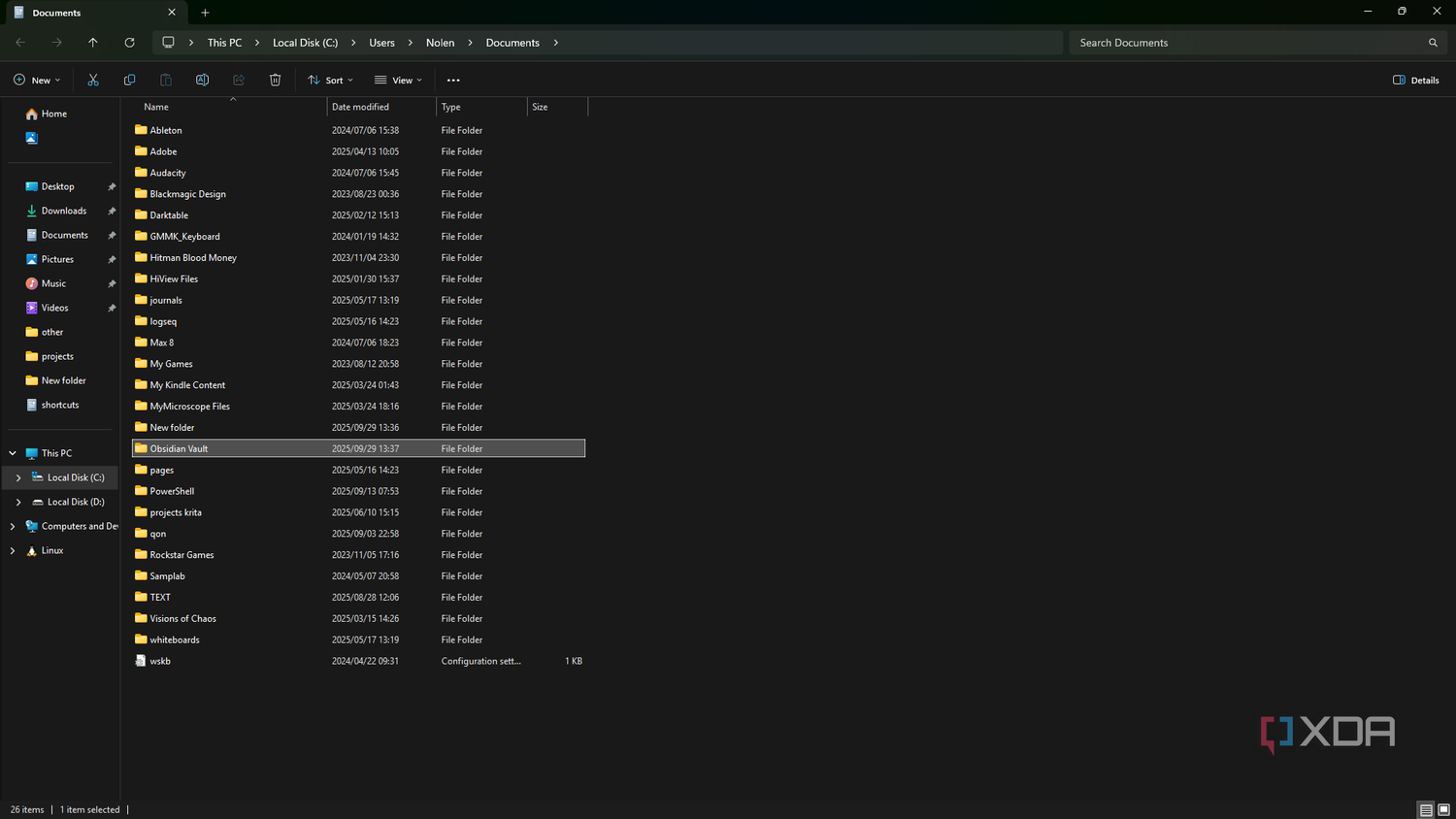
Task: Click the Forward navigation arrow
Action: 56,43
